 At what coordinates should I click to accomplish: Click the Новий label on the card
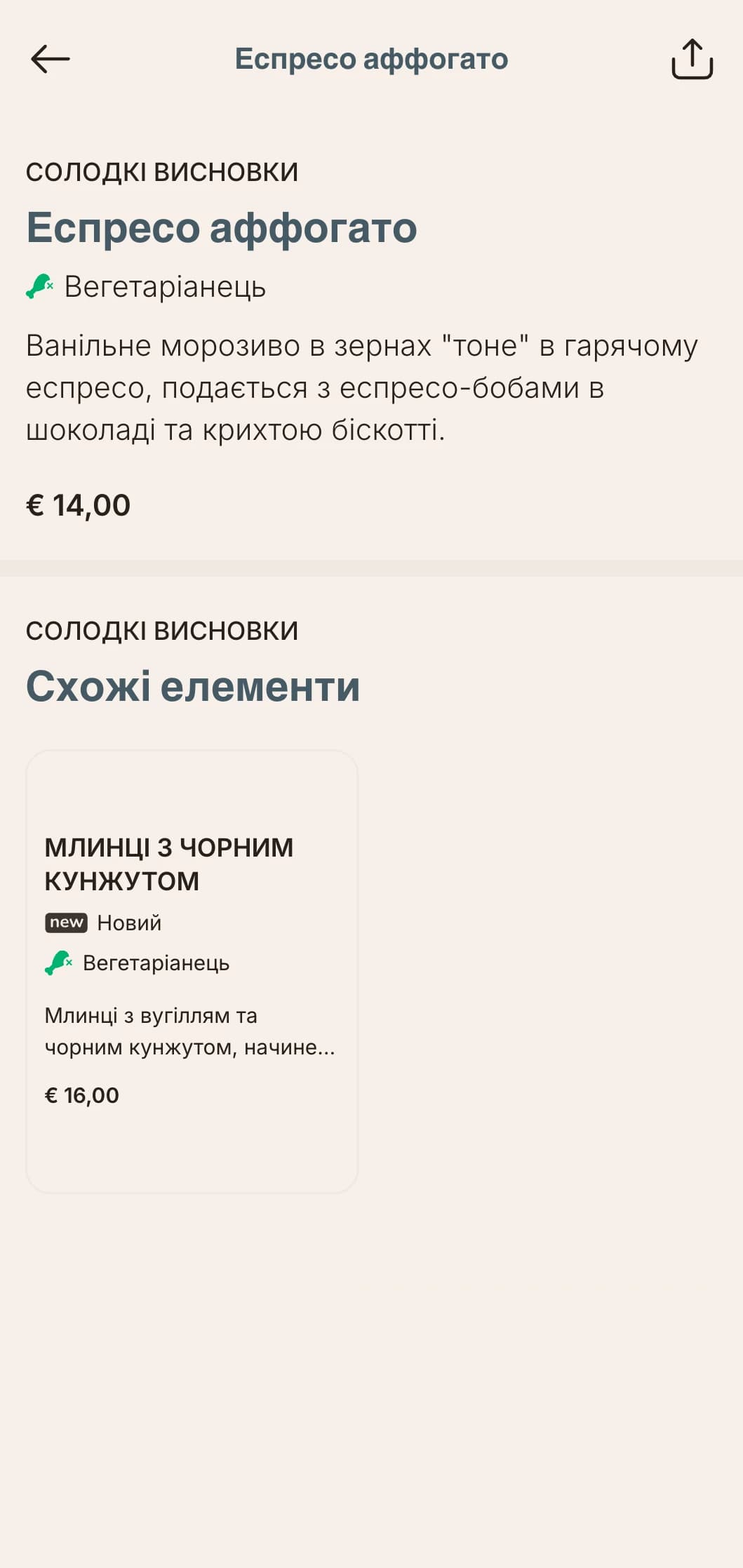pos(129,923)
